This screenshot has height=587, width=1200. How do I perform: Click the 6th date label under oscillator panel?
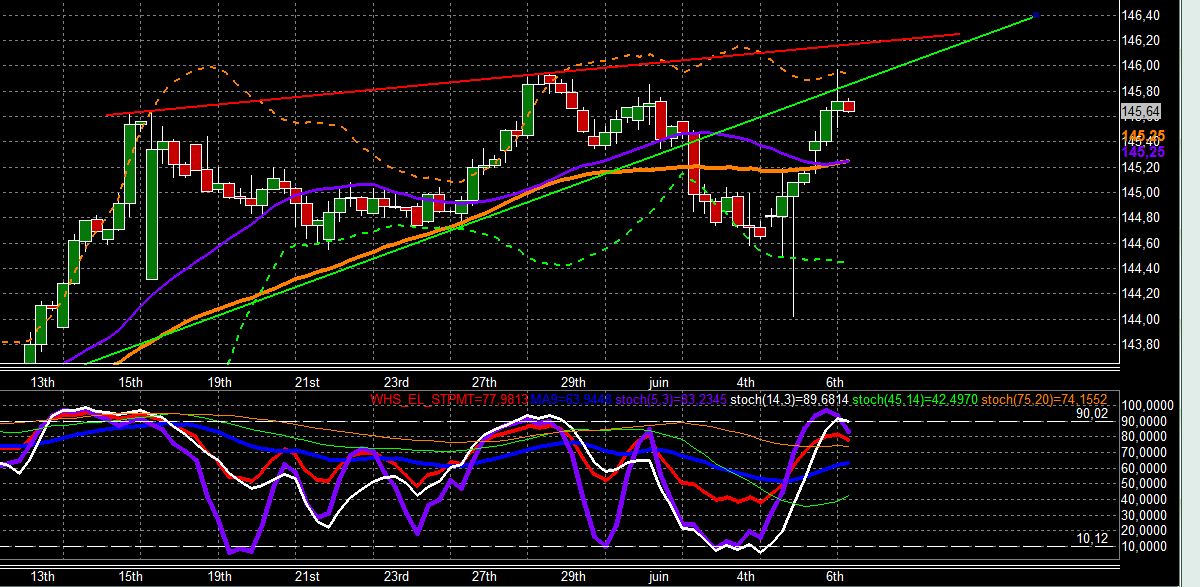pos(835,577)
